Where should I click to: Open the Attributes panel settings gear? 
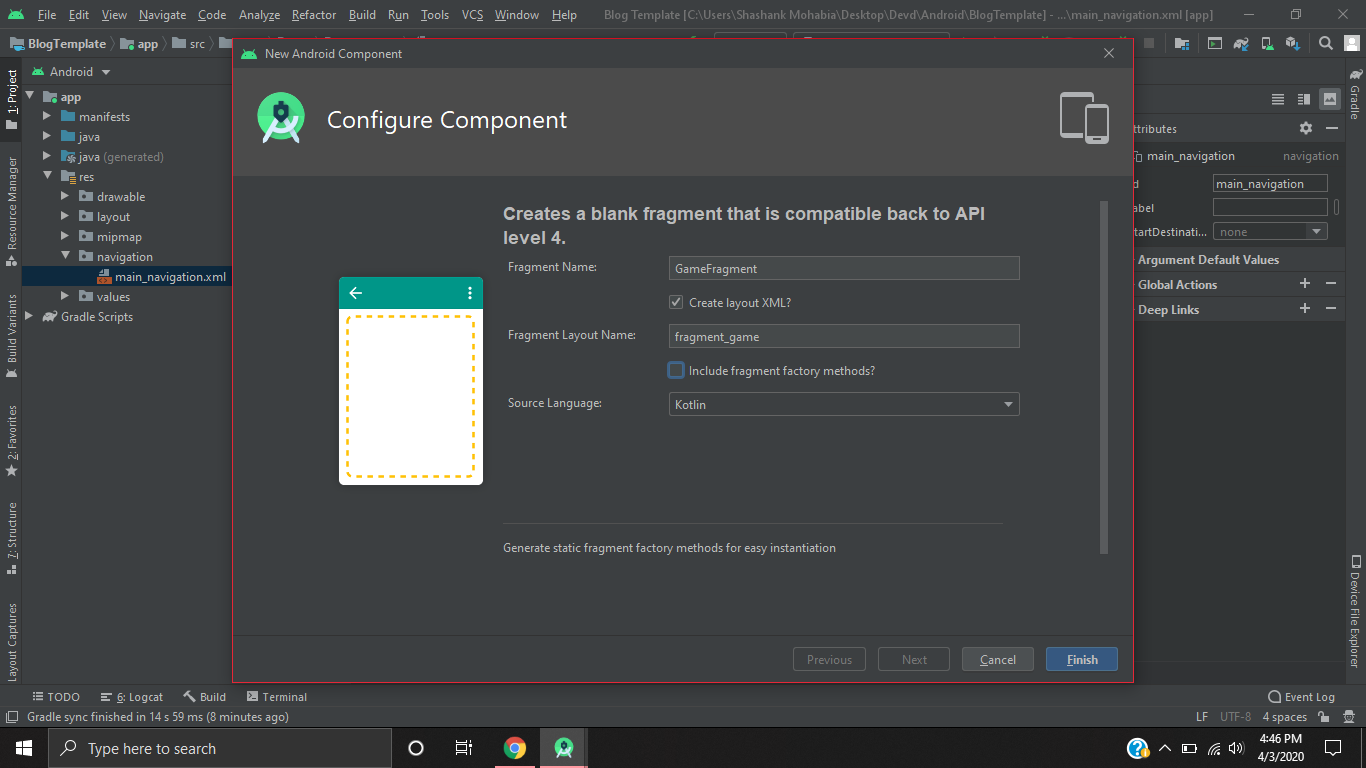(1306, 128)
